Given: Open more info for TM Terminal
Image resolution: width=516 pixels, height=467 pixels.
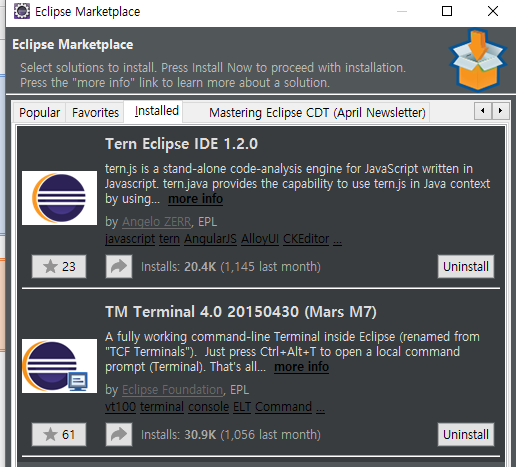Looking at the screenshot, I should coord(301,367).
